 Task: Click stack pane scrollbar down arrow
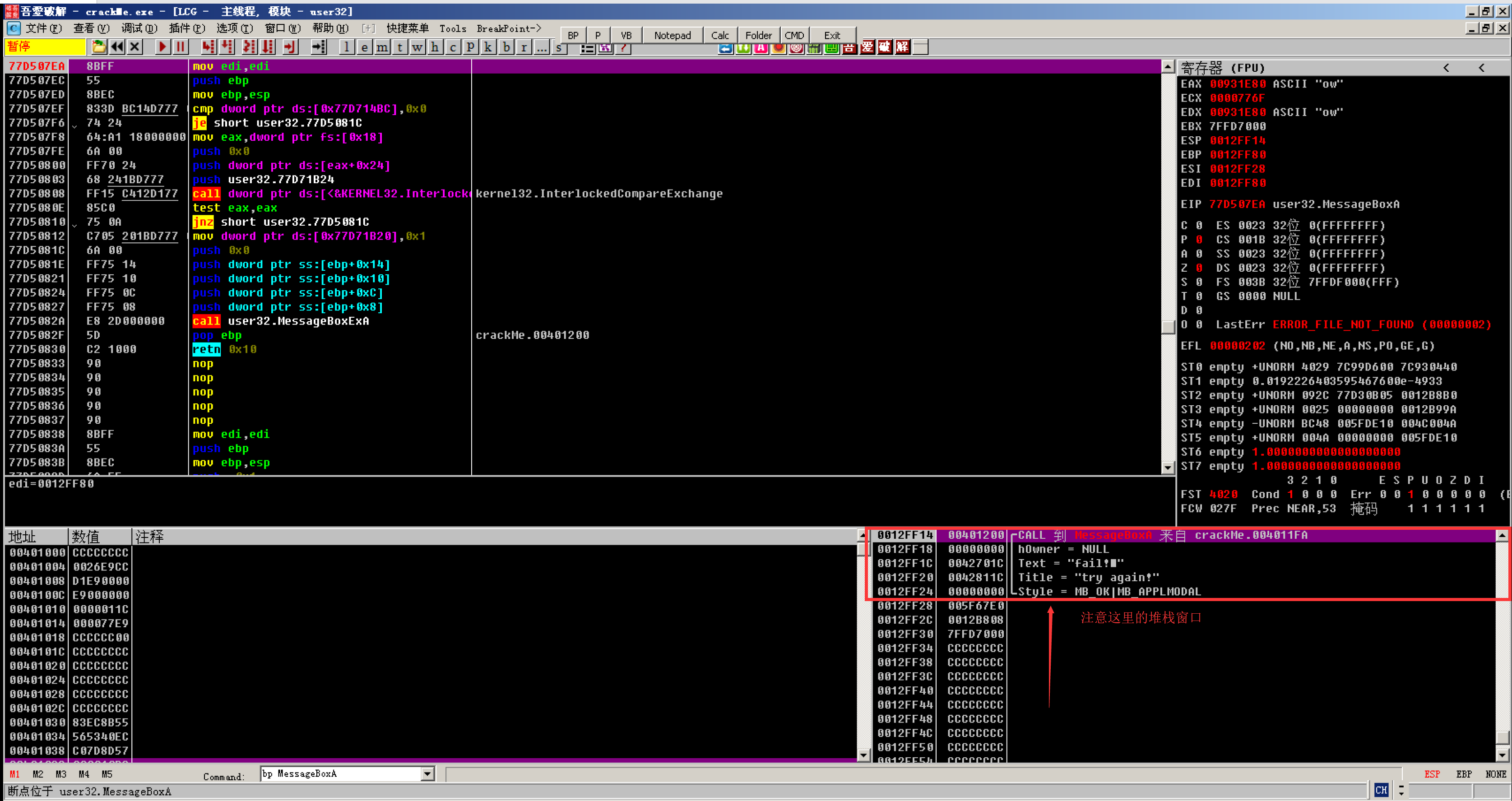point(1502,755)
